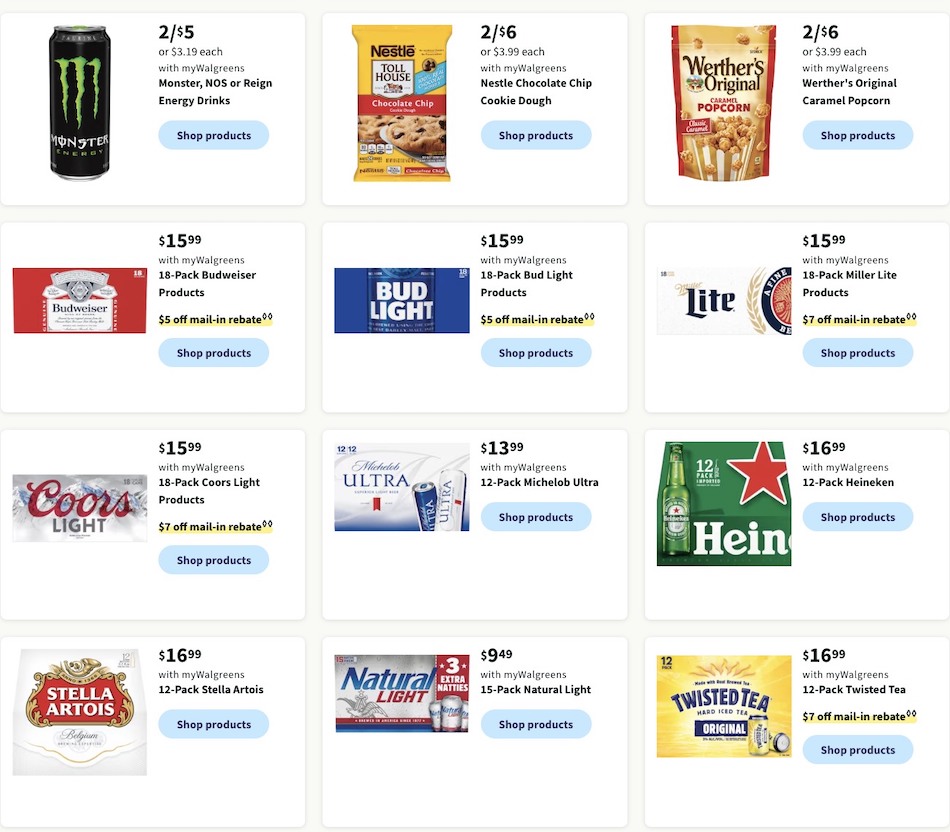Click the Heineken 12-pack image
Image resolution: width=950 pixels, height=832 pixels.
[x=724, y=504]
